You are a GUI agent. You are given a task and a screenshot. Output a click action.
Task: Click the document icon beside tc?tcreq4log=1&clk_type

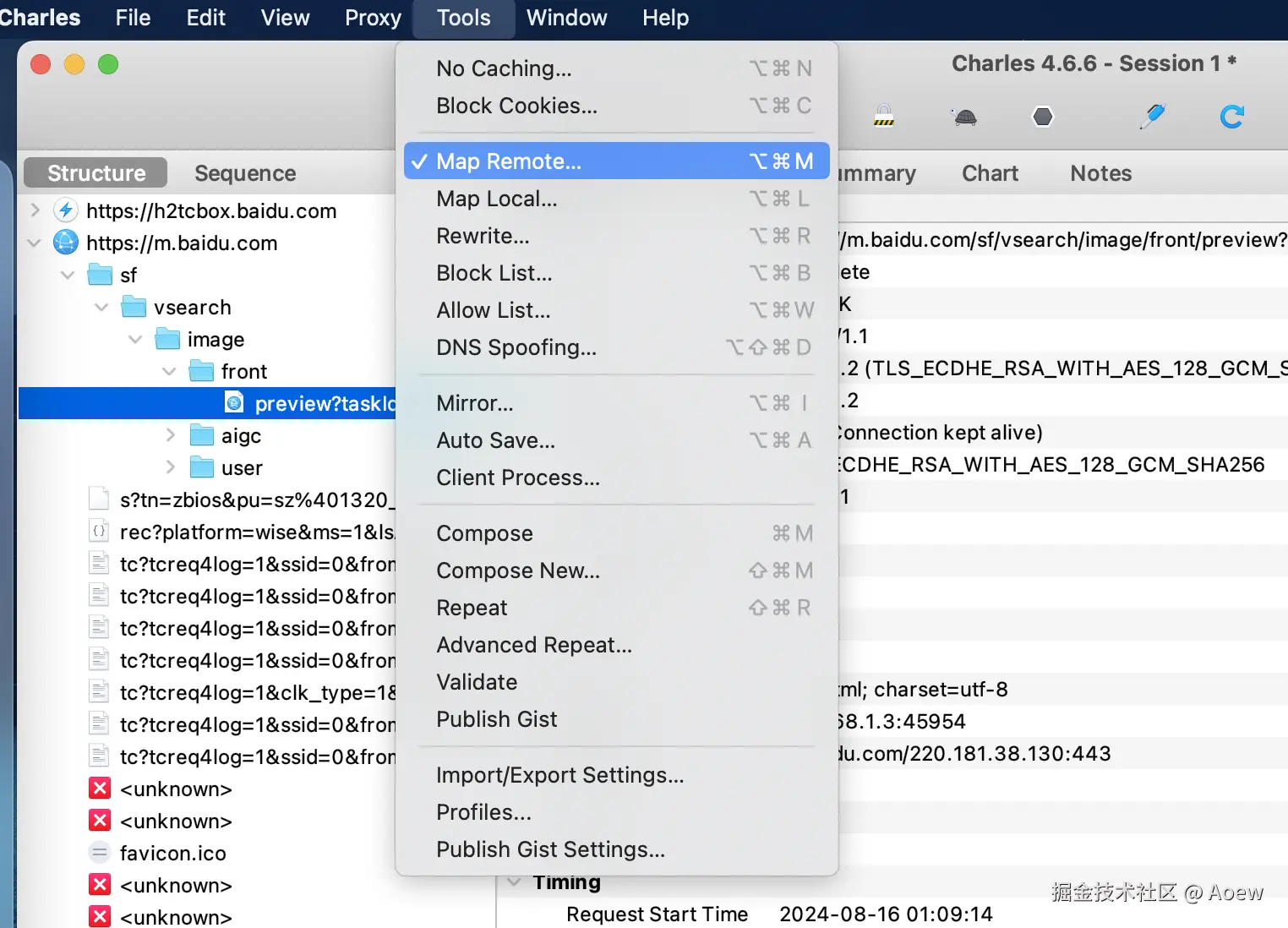click(x=99, y=692)
